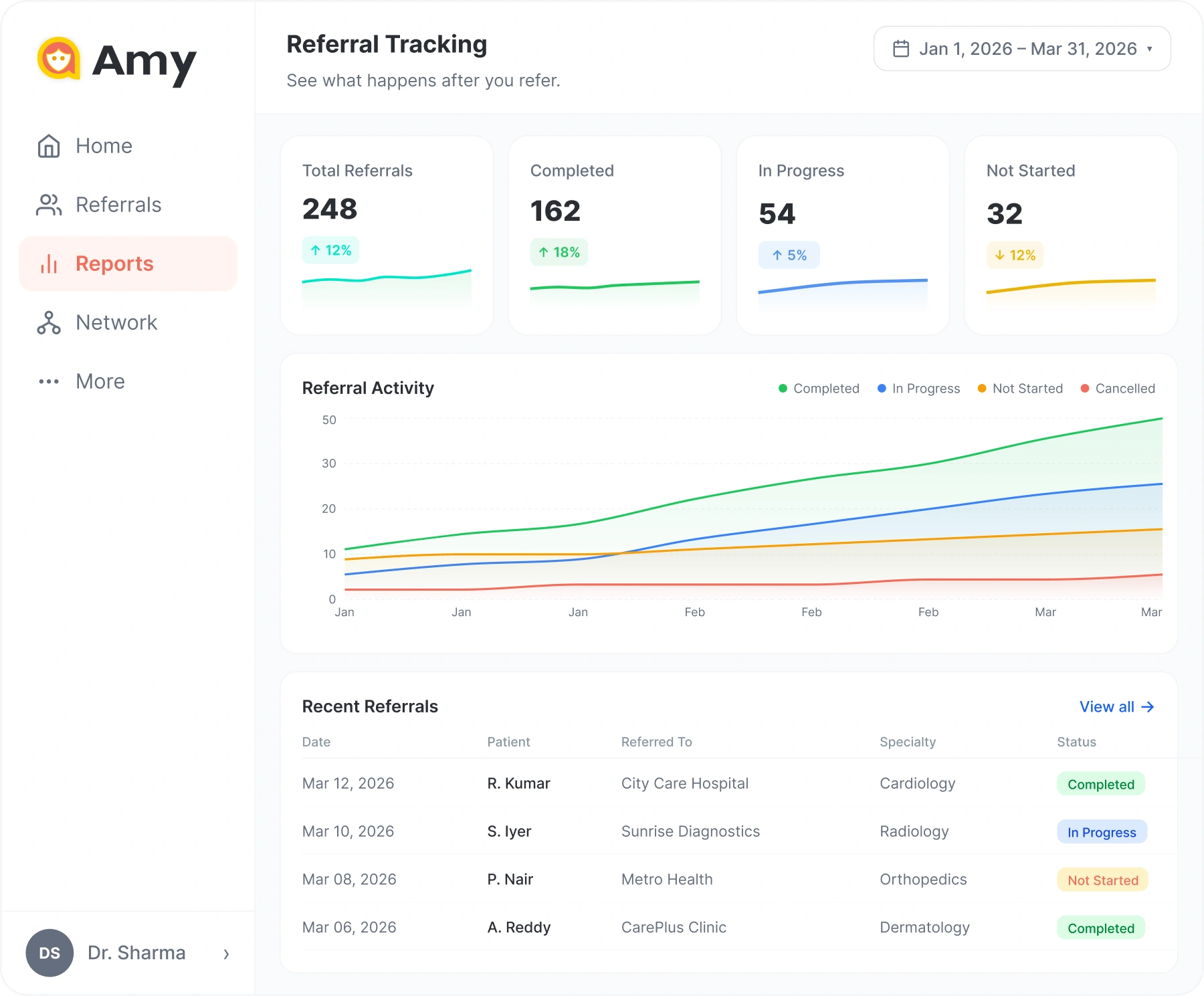
Task: Click the Mar 12, 2026 date cell
Action: pos(348,783)
